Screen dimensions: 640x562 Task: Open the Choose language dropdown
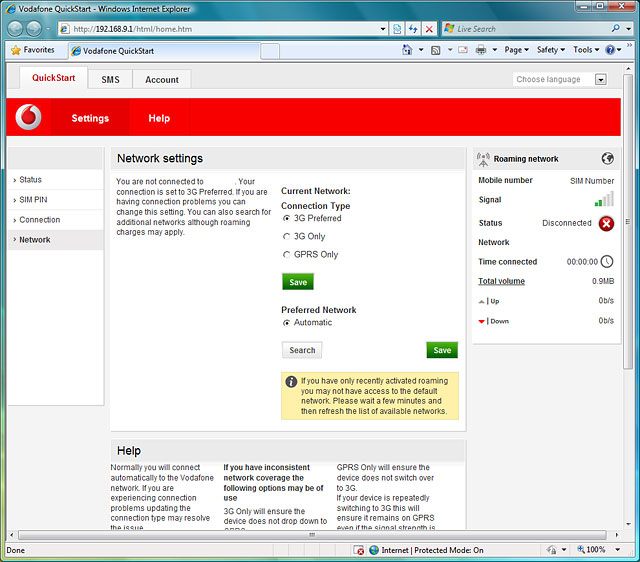[560, 79]
